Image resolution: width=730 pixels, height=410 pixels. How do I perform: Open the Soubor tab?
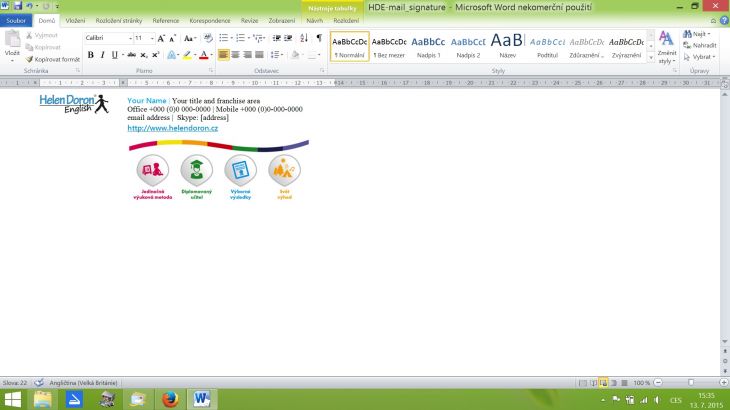16,20
